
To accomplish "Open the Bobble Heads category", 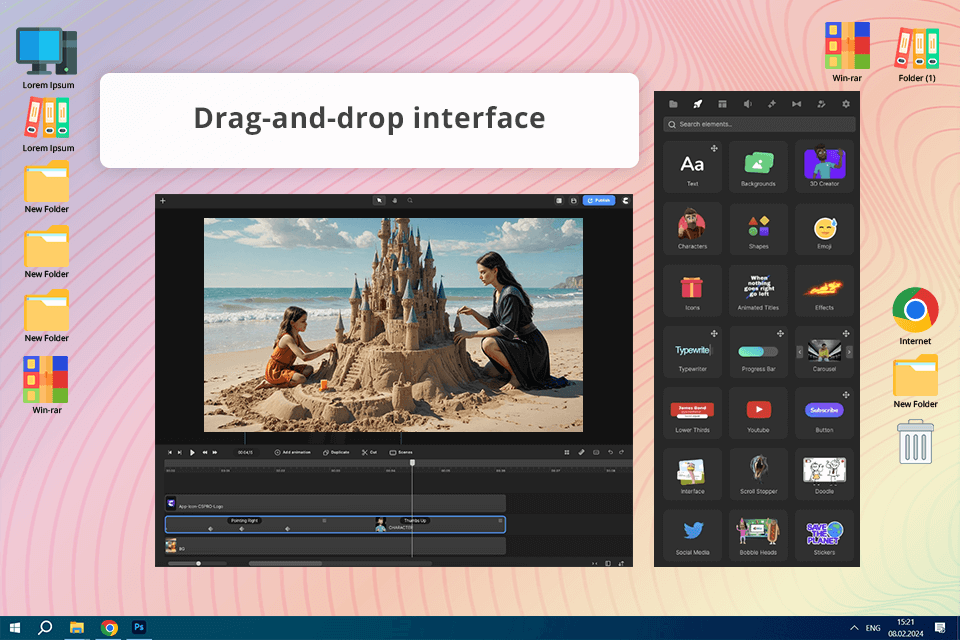I will pos(758,535).
